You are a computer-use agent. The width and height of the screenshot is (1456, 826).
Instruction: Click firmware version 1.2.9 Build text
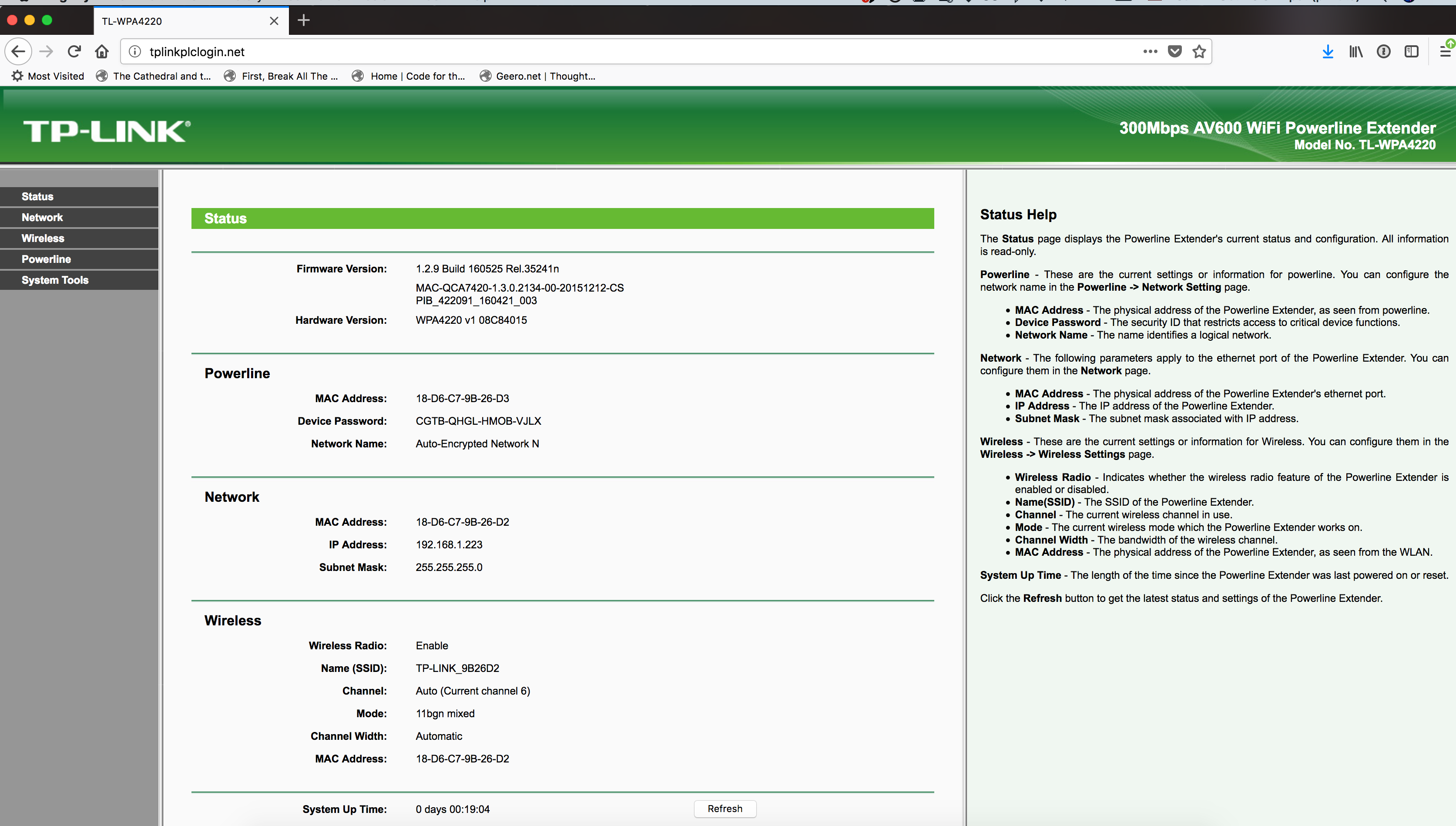point(487,269)
